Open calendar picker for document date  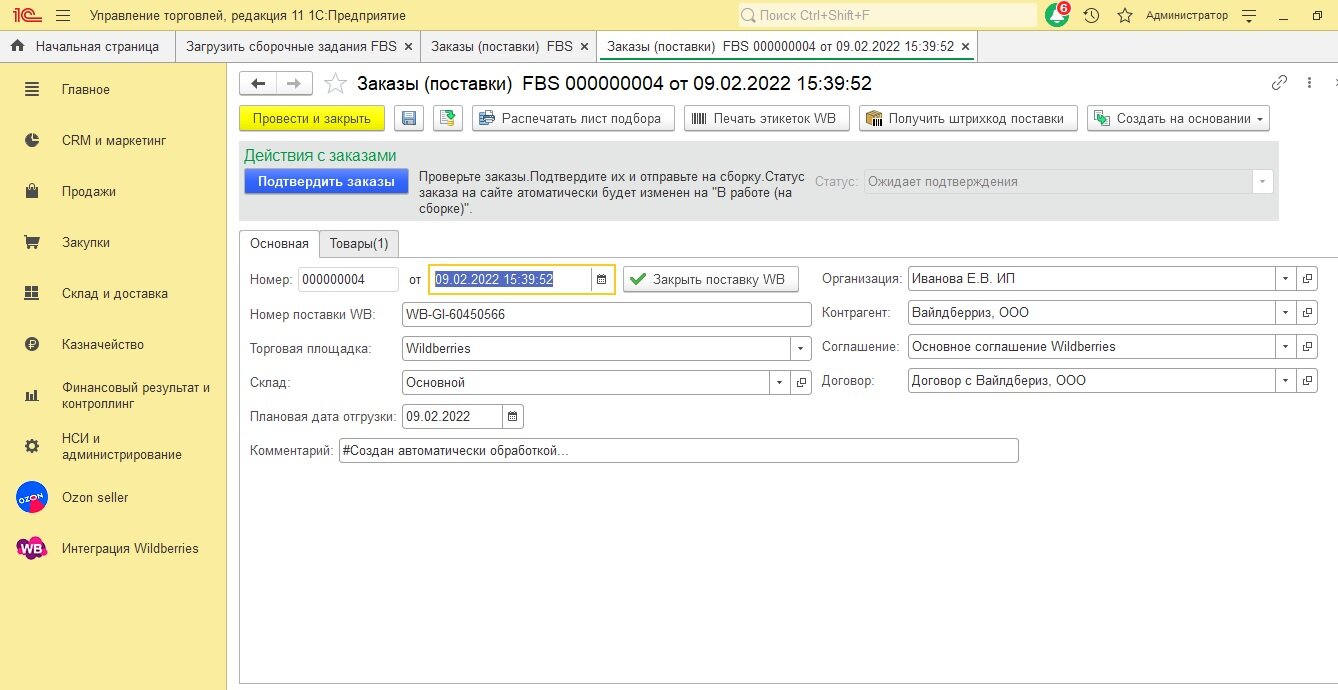click(601, 280)
